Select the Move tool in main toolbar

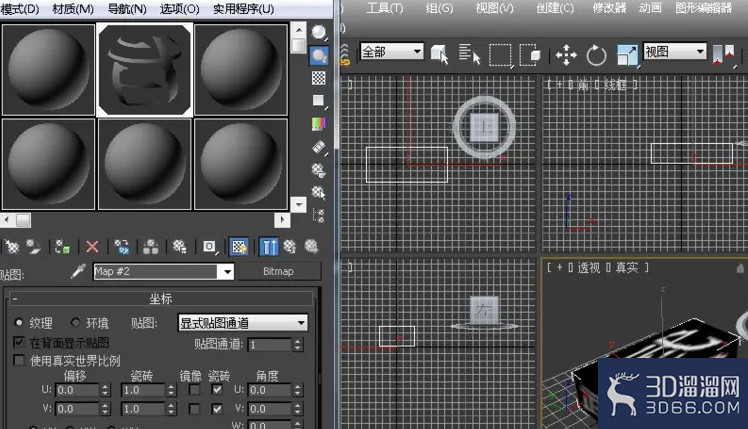click(566, 55)
